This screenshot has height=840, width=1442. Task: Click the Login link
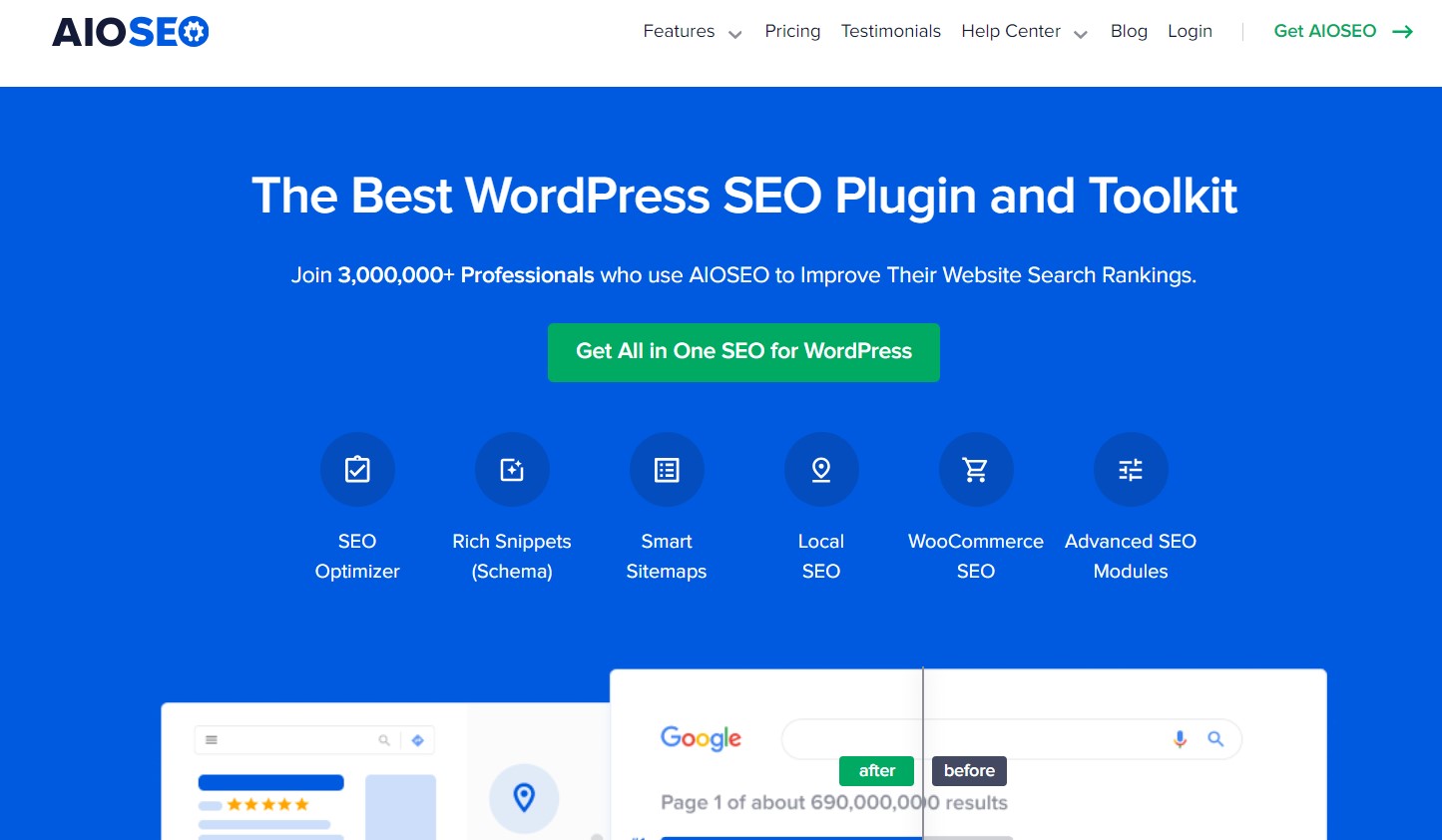pyautogui.click(x=1190, y=31)
